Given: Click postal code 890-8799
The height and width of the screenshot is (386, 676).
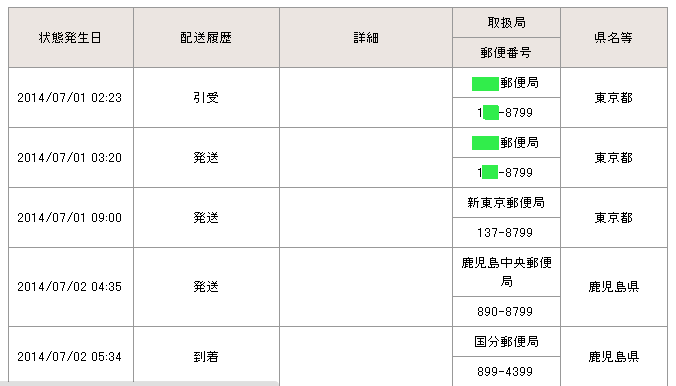Looking at the screenshot, I should click(505, 311).
